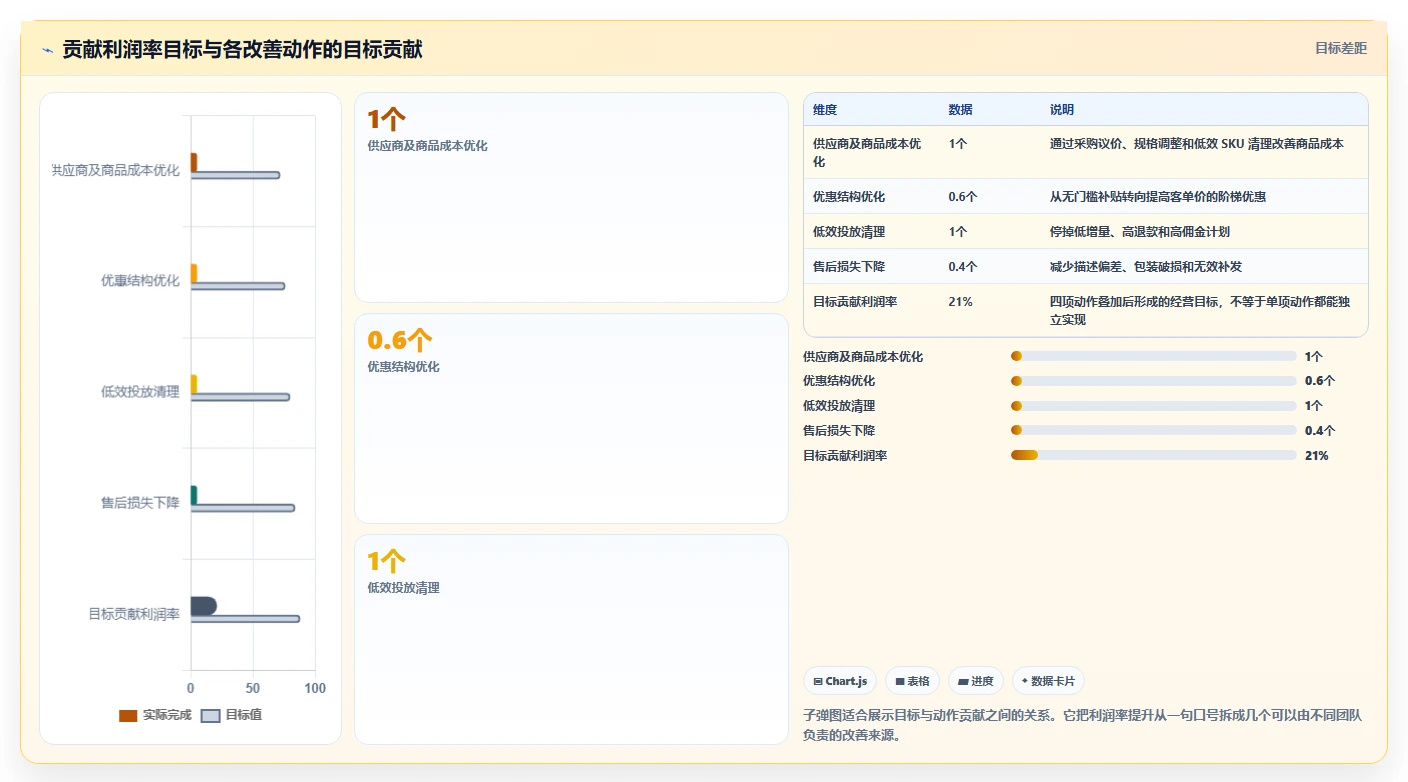
Task: Select table row 优惠结构优化
Action: coord(1085,196)
